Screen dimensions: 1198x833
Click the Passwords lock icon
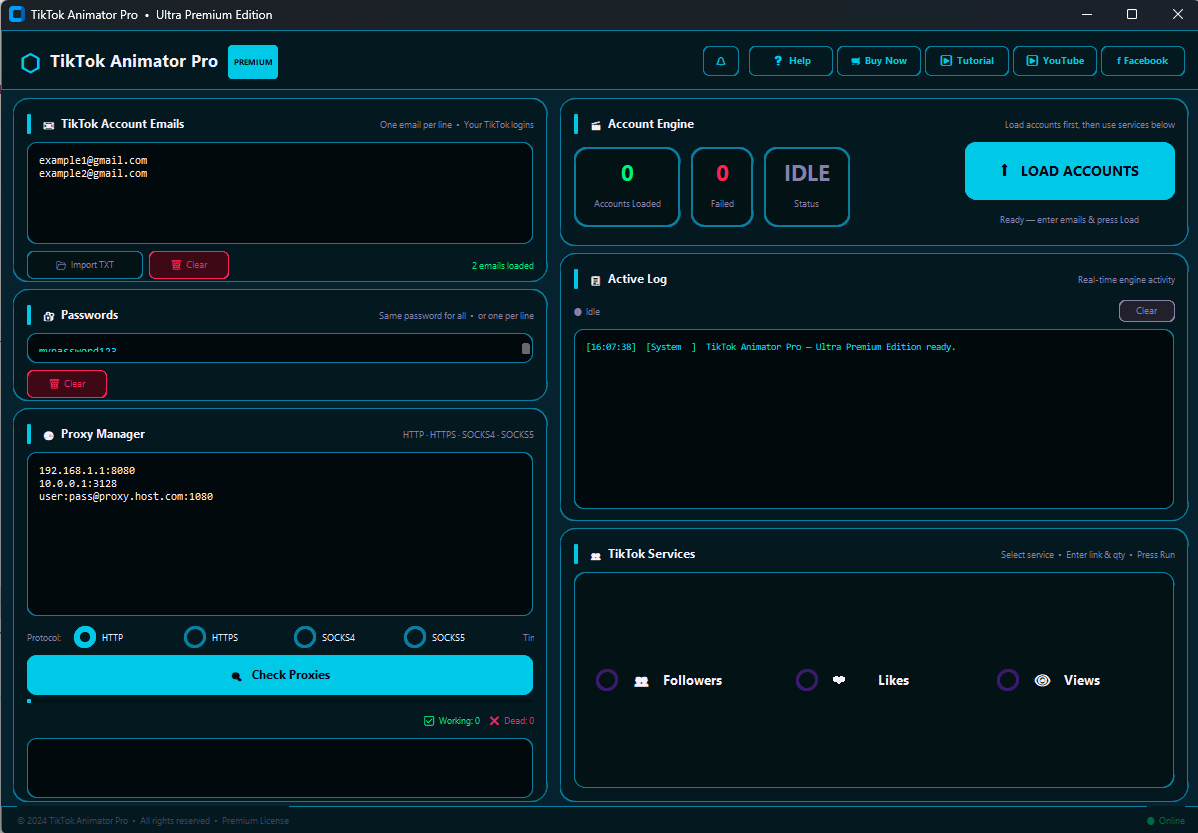tap(48, 316)
